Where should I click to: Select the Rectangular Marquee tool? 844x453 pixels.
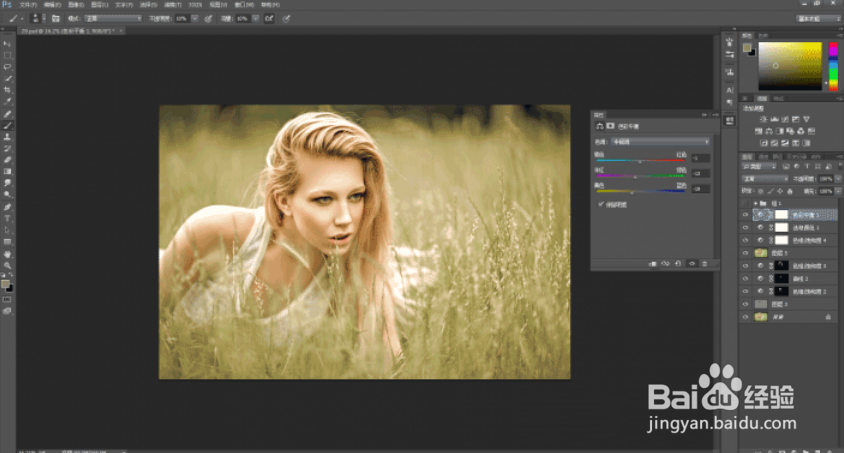(7, 55)
